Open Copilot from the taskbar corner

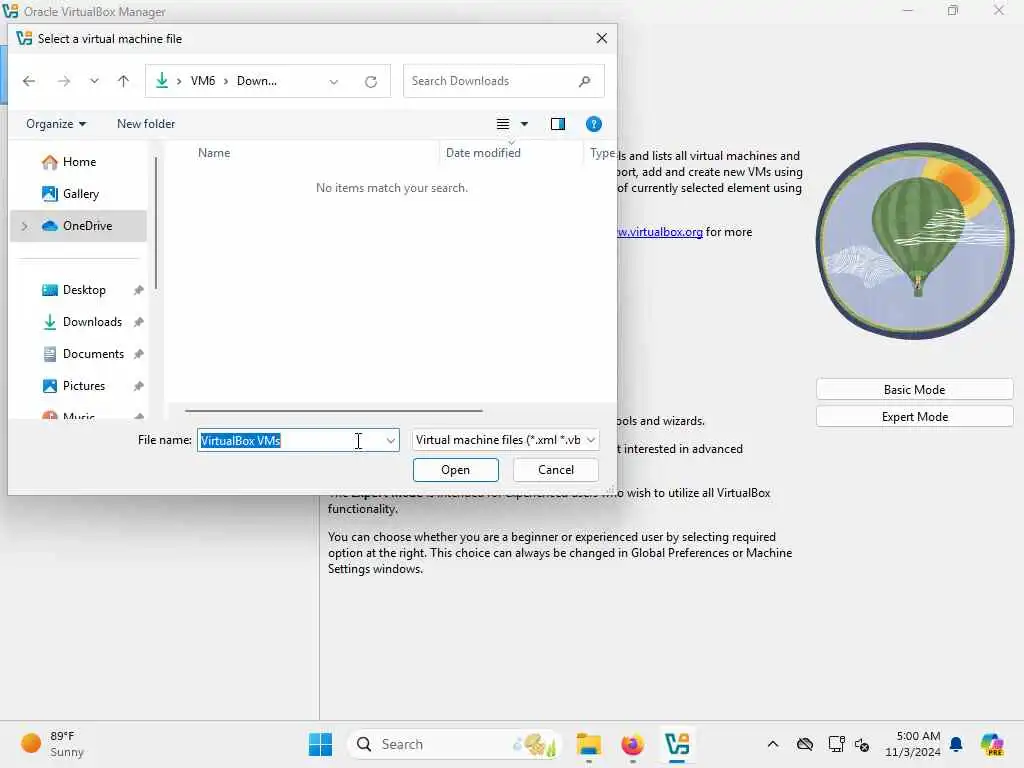point(991,744)
